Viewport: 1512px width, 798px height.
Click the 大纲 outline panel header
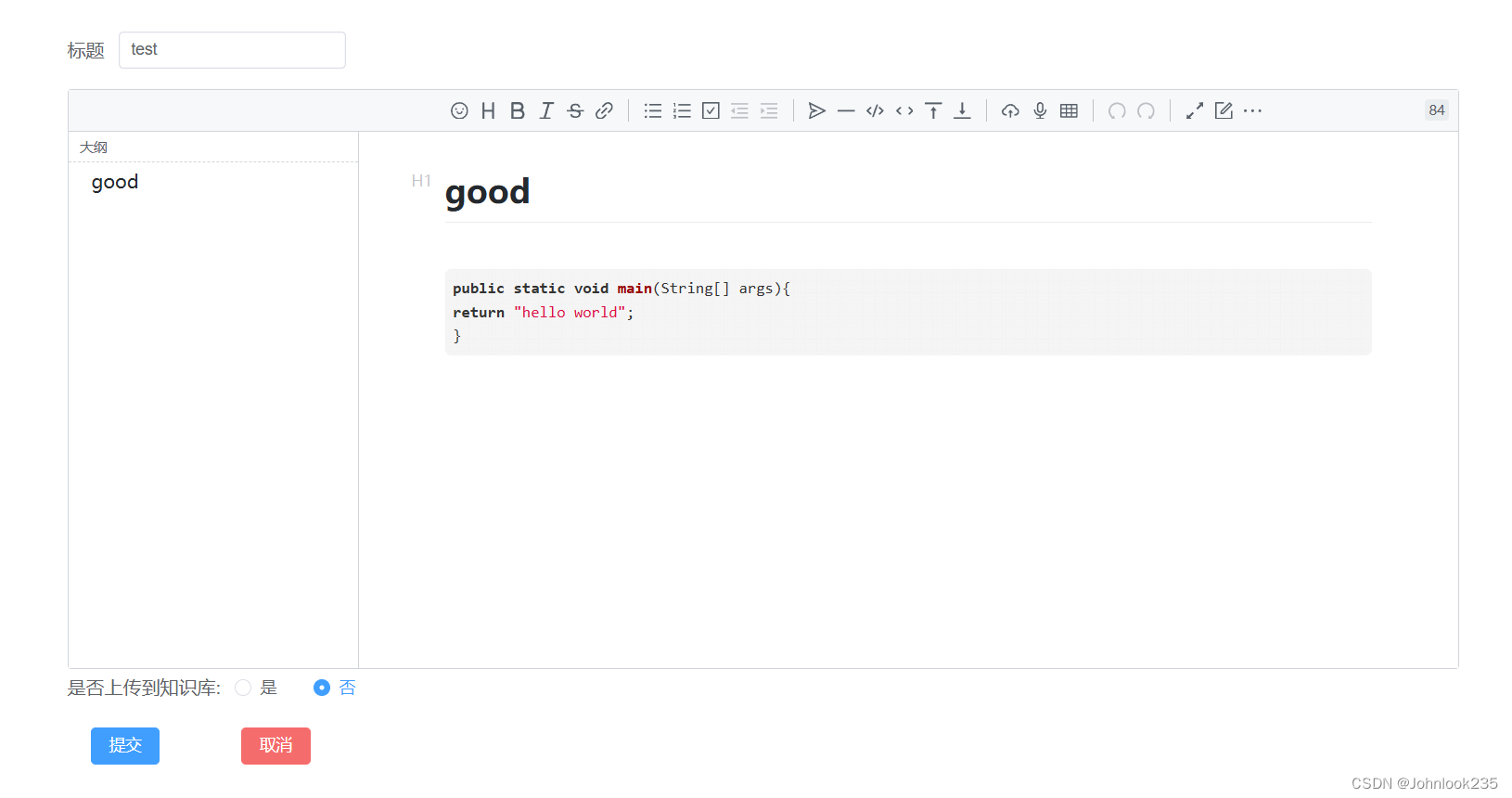point(94,148)
